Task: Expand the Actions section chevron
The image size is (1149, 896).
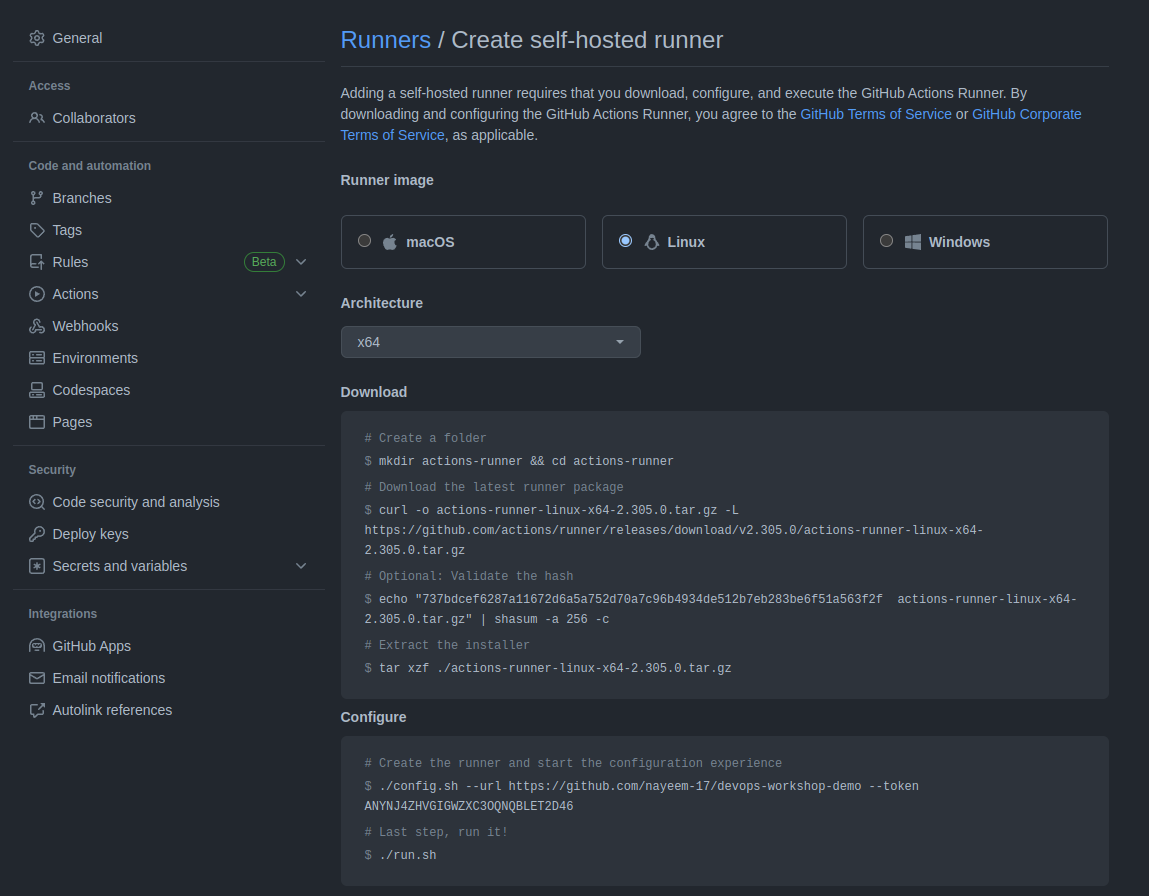Action: pyautogui.click(x=300, y=294)
